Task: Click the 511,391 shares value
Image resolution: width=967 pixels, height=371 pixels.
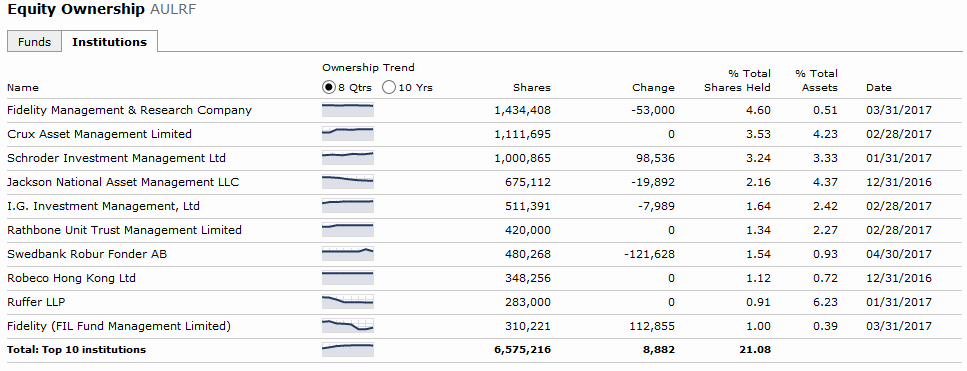Action: pos(529,206)
